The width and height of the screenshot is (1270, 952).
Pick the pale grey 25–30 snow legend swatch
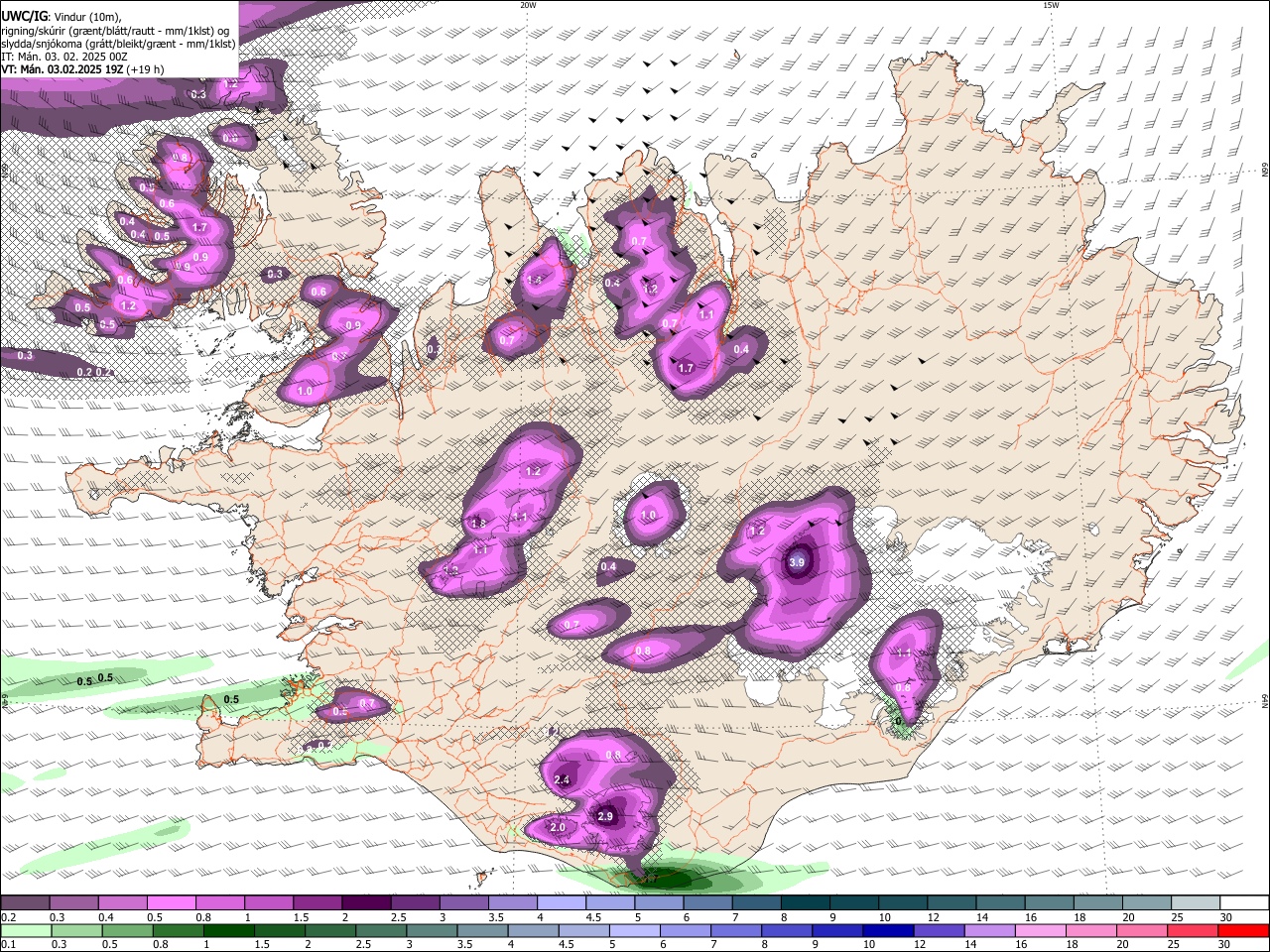pyautogui.click(x=1196, y=903)
